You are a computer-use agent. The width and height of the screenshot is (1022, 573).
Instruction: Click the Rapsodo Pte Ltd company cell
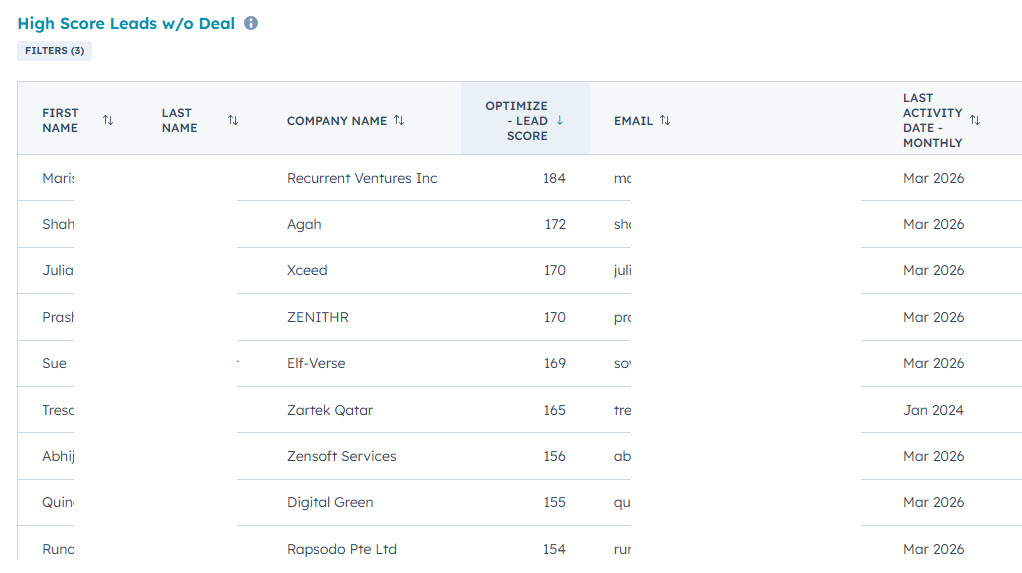click(342, 550)
